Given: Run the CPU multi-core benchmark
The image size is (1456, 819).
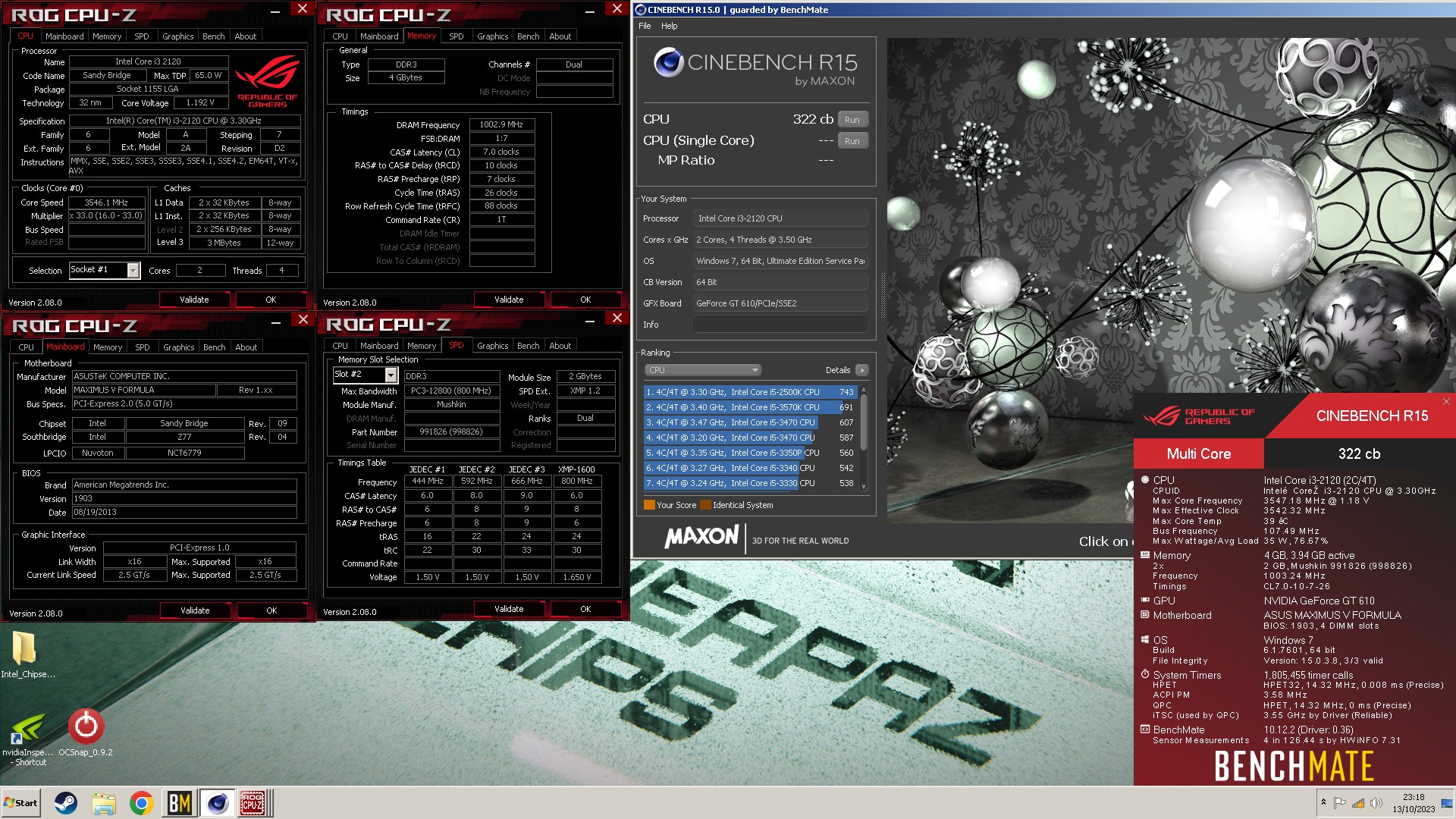Looking at the screenshot, I should [852, 120].
